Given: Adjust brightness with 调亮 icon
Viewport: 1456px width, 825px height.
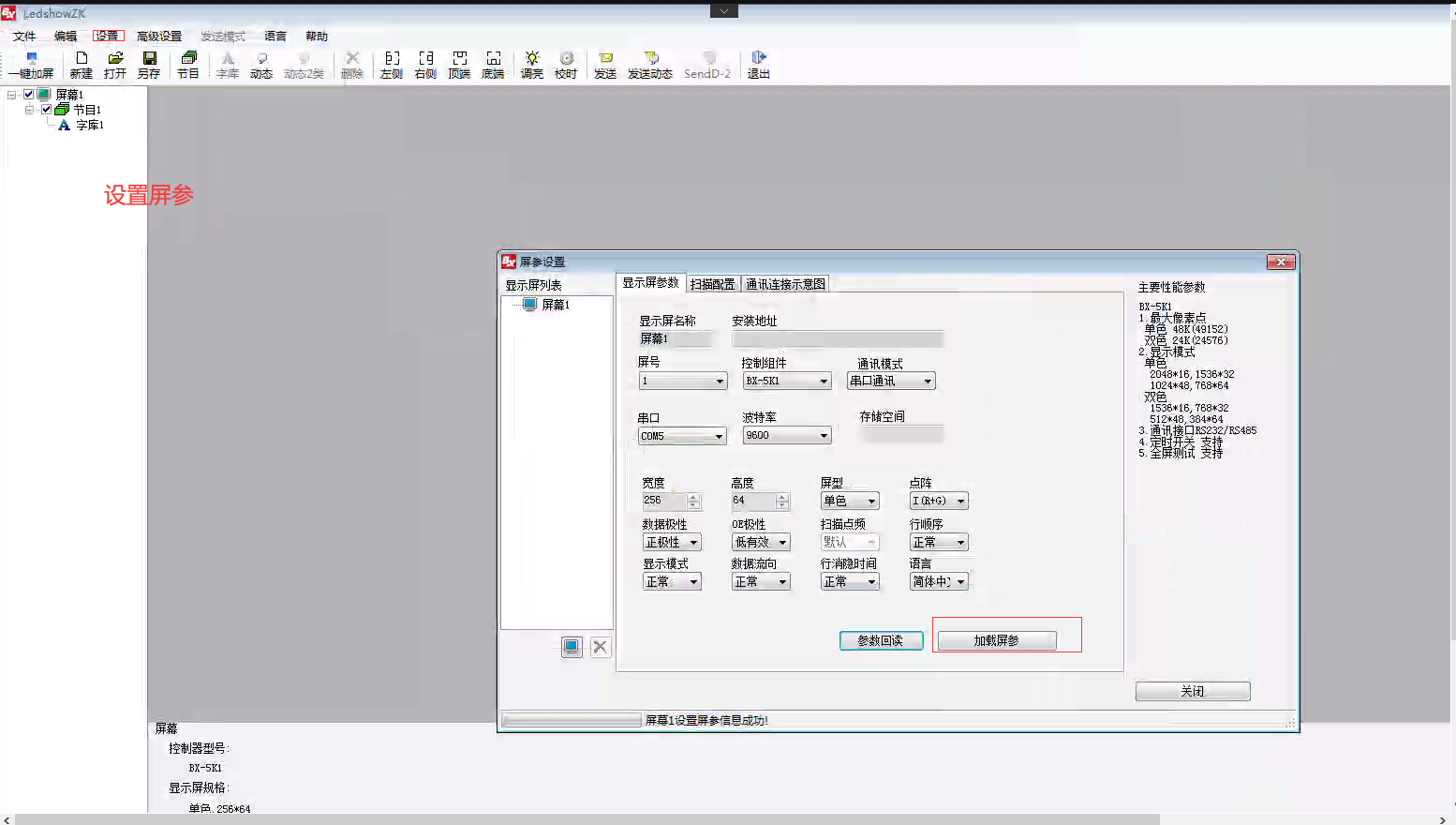Looking at the screenshot, I should (532, 65).
